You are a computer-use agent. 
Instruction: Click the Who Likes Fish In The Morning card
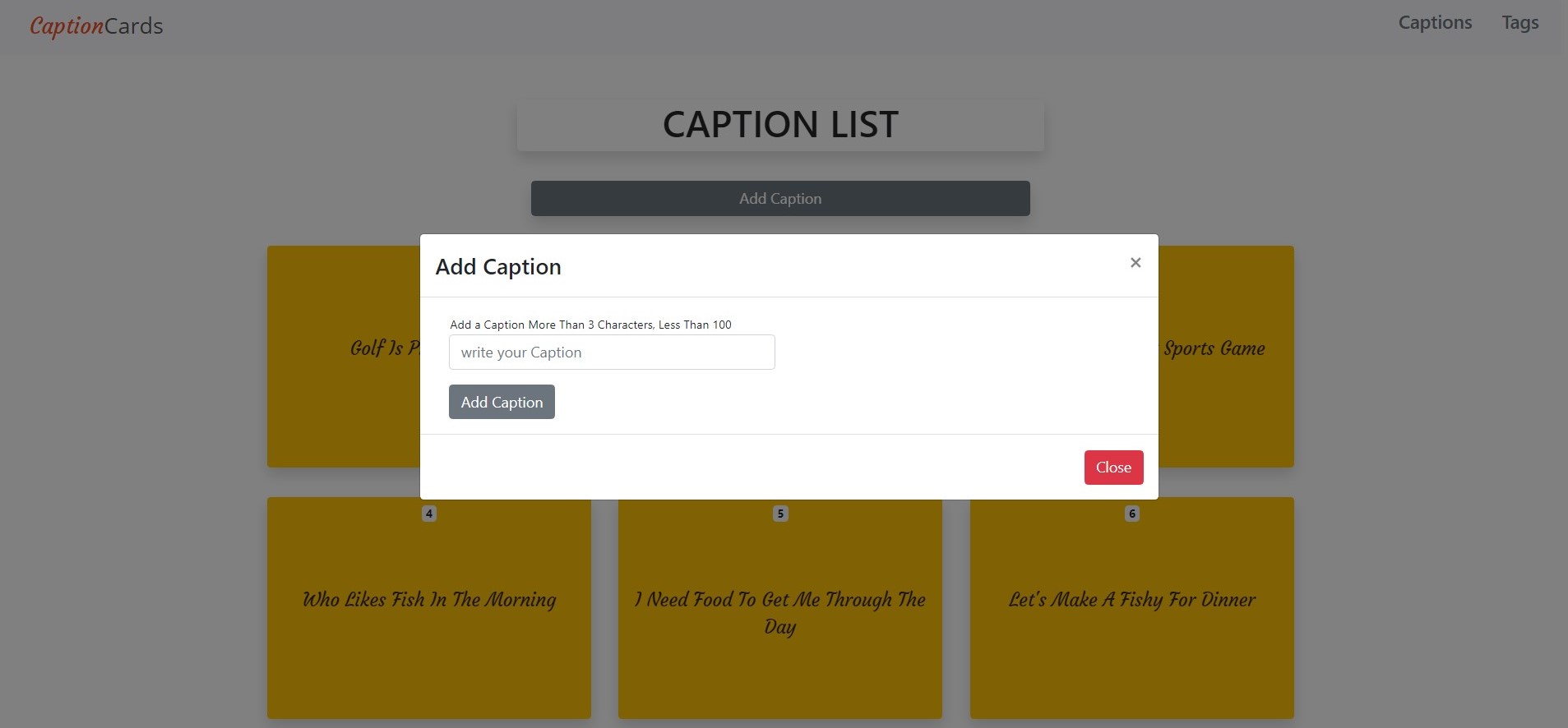pos(428,599)
